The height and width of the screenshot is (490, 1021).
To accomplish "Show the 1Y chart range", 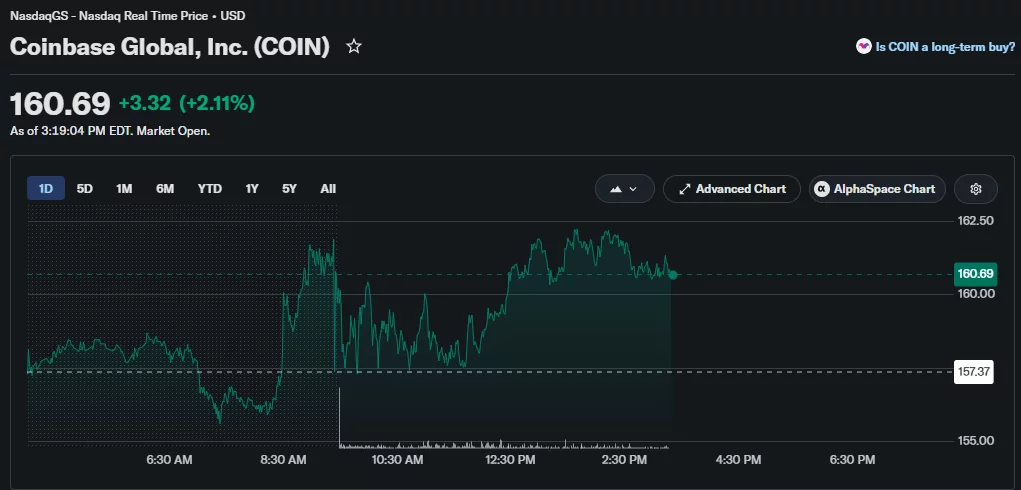I will pos(252,189).
